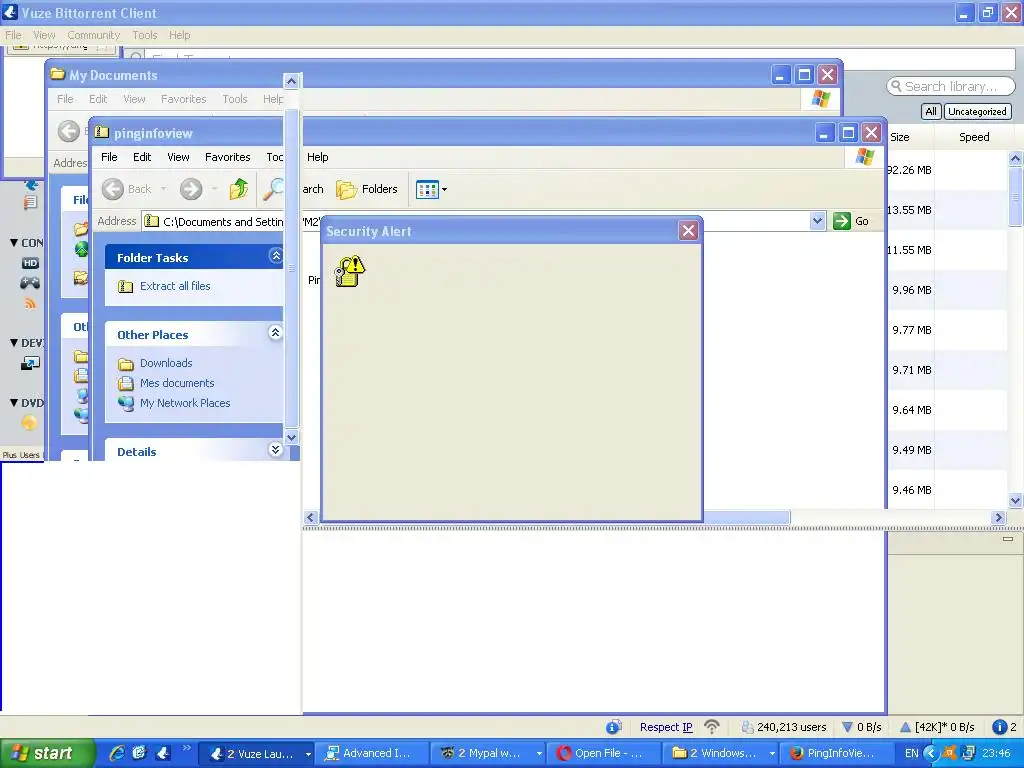
Task: Close the Security Alert dialog
Action: coord(688,231)
